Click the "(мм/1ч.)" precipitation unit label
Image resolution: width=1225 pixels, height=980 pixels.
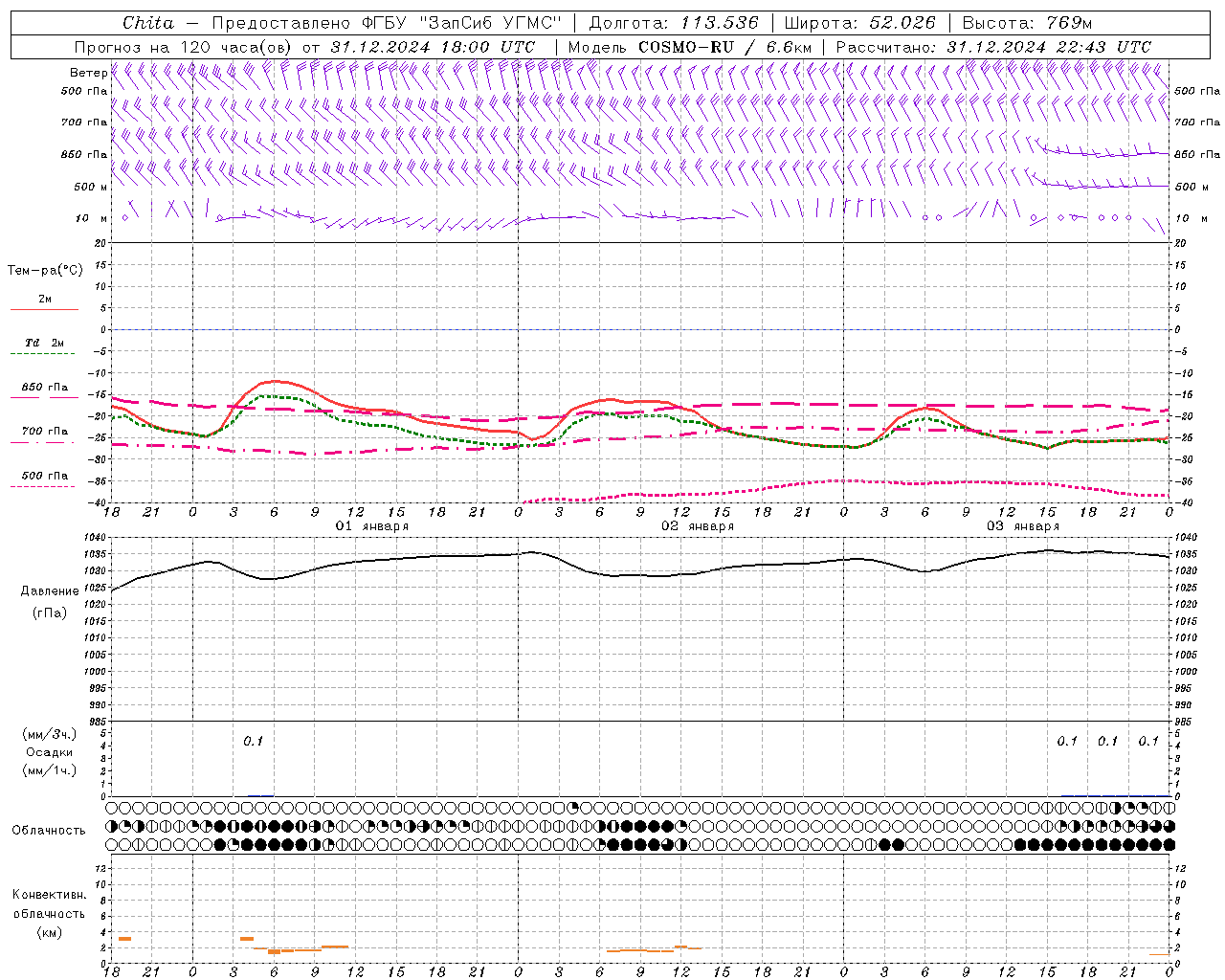[x=51, y=770]
